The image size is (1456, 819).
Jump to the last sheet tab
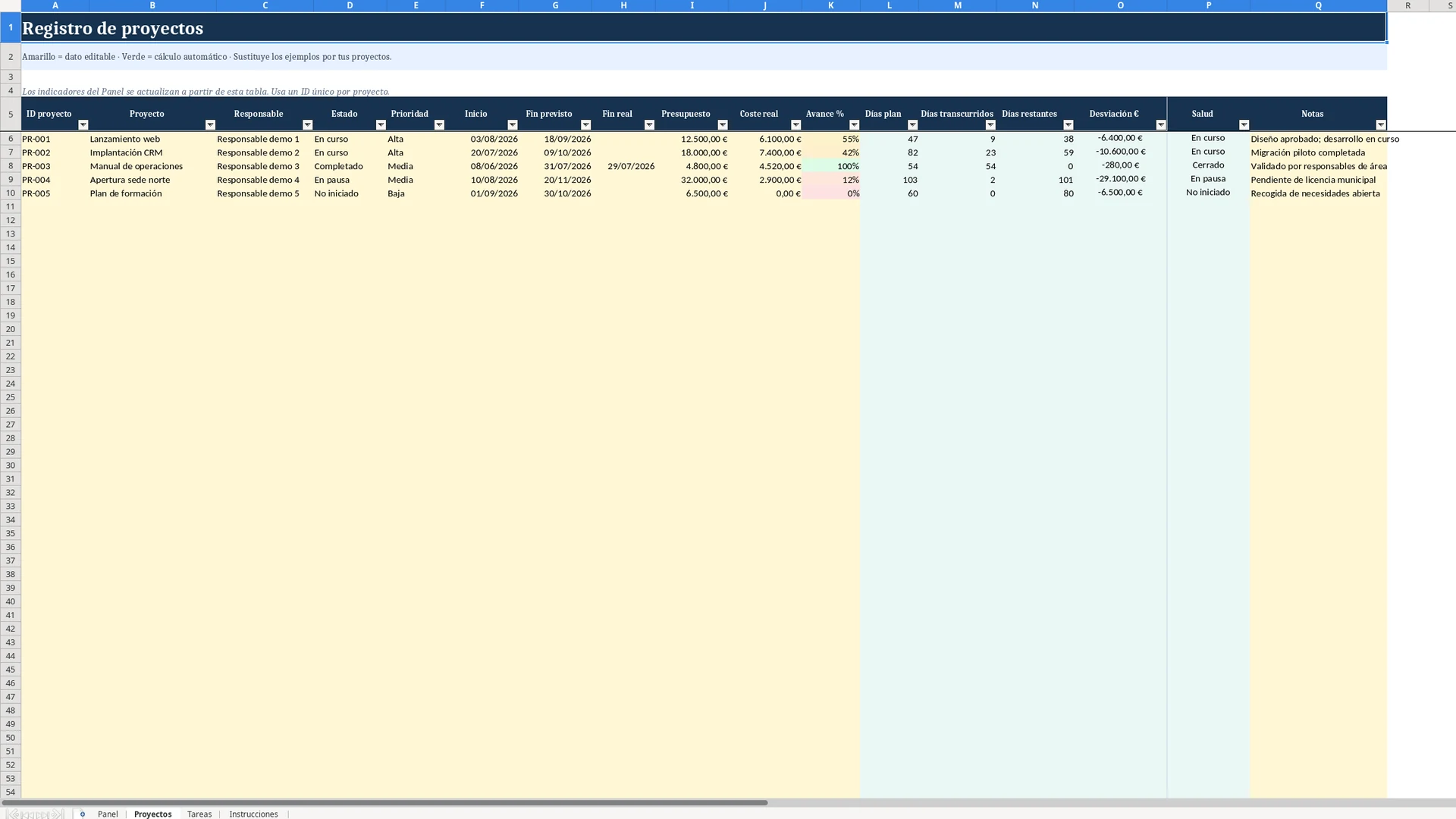[58, 814]
